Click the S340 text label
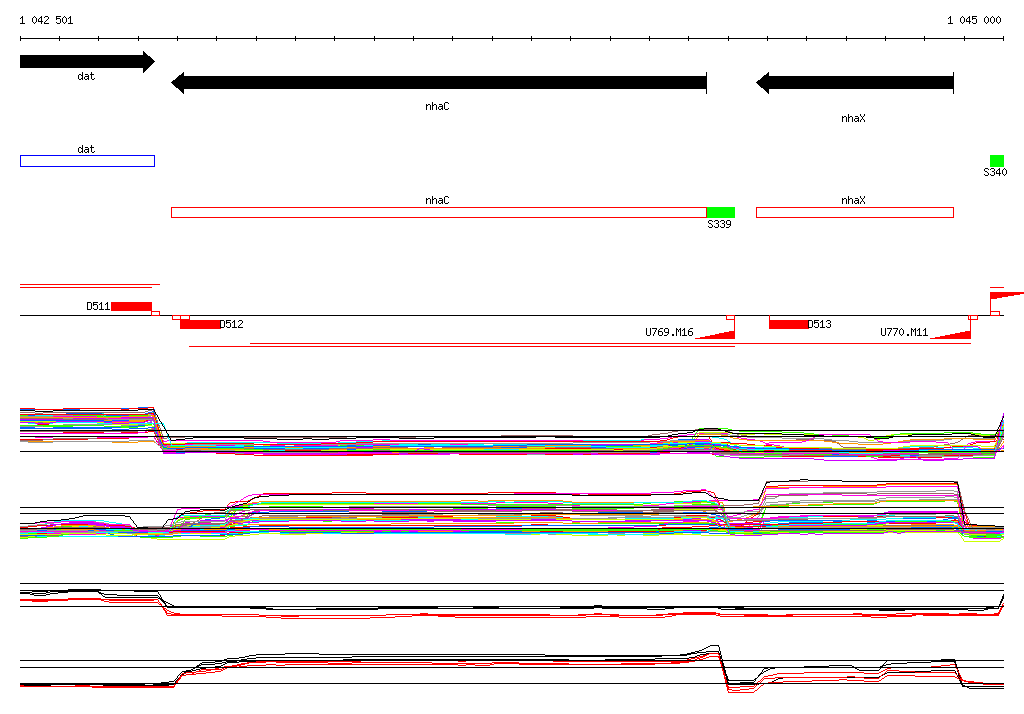The image size is (1024, 714). click(x=995, y=172)
